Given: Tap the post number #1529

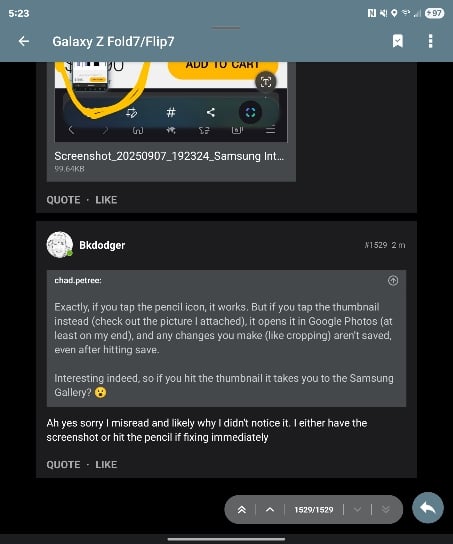Looking at the screenshot, I should coord(376,245).
